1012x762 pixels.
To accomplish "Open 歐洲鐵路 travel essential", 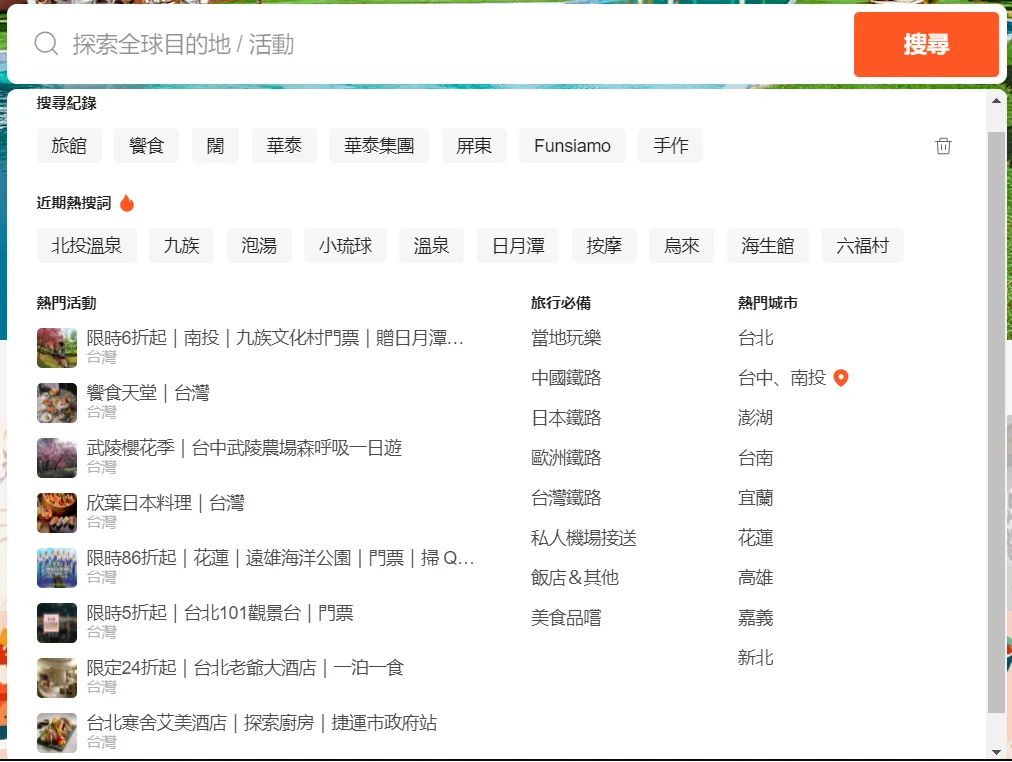I will [566, 458].
